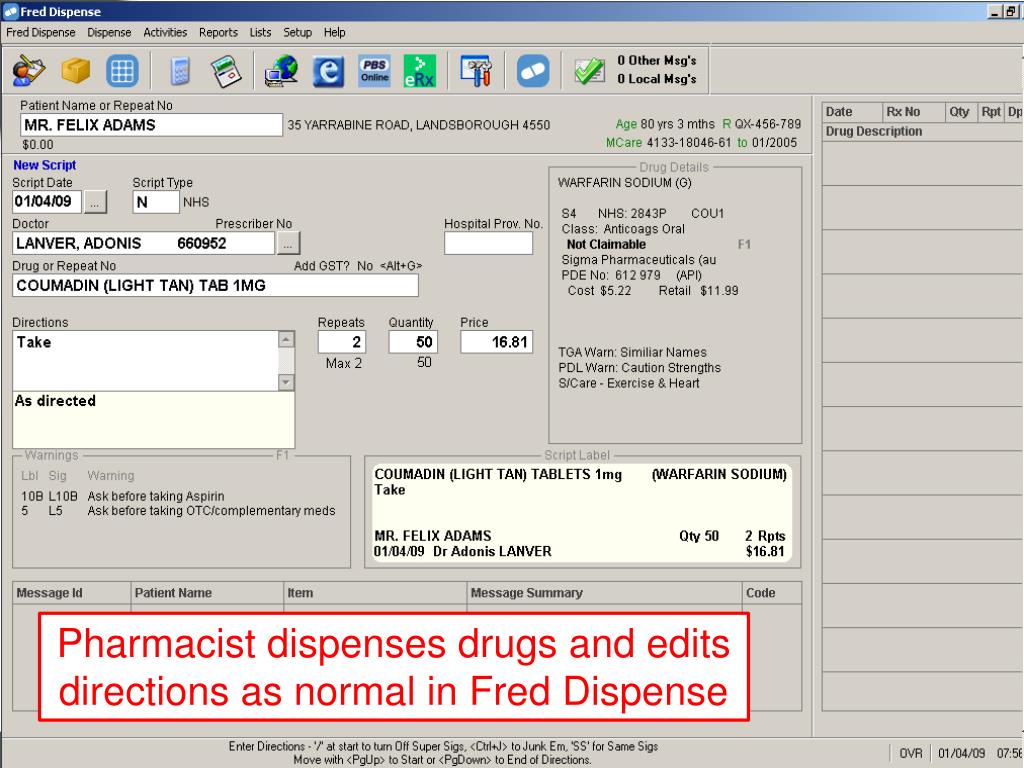1024x768 pixels.
Task: Click the yellow box stock icon
Action: [x=76, y=71]
